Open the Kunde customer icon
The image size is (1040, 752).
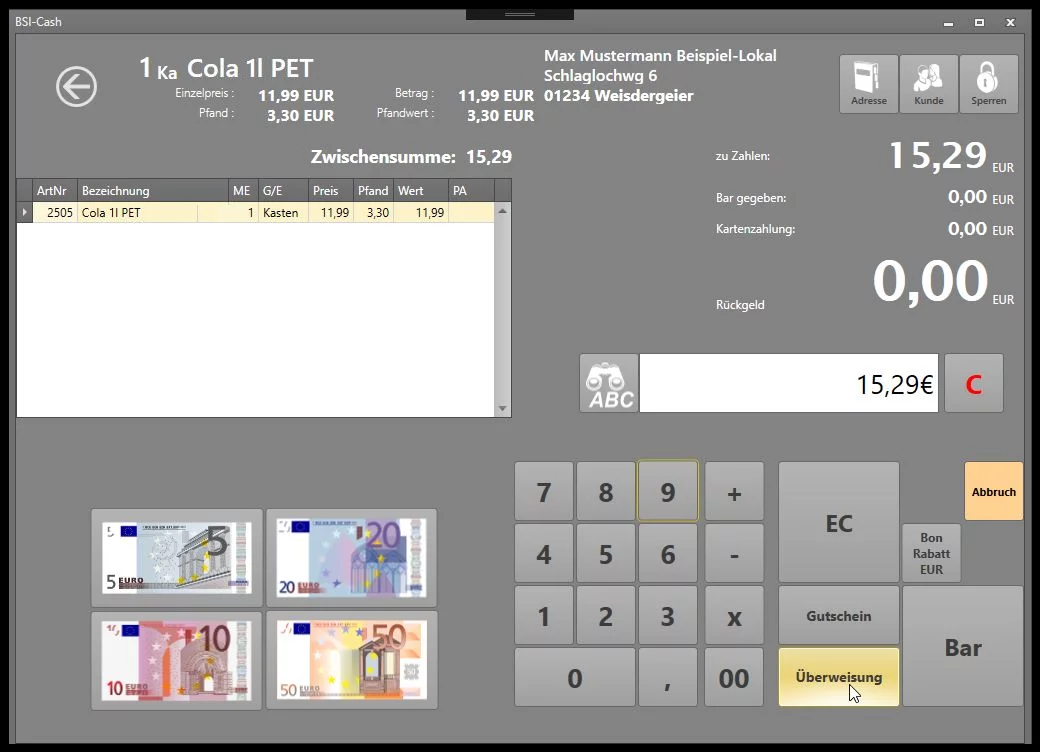point(929,84)
